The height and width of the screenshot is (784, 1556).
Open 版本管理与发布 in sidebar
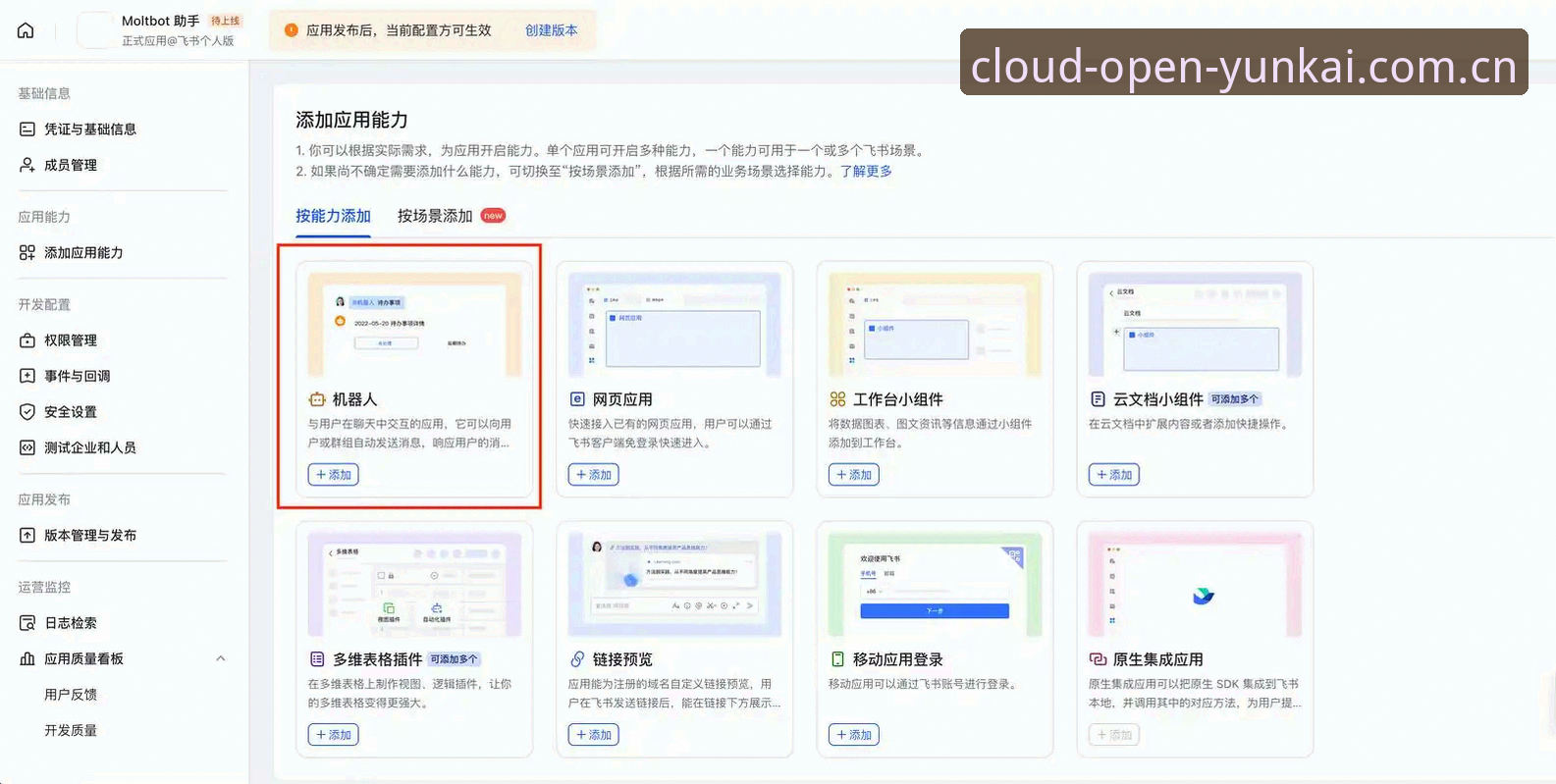(90, 536)
